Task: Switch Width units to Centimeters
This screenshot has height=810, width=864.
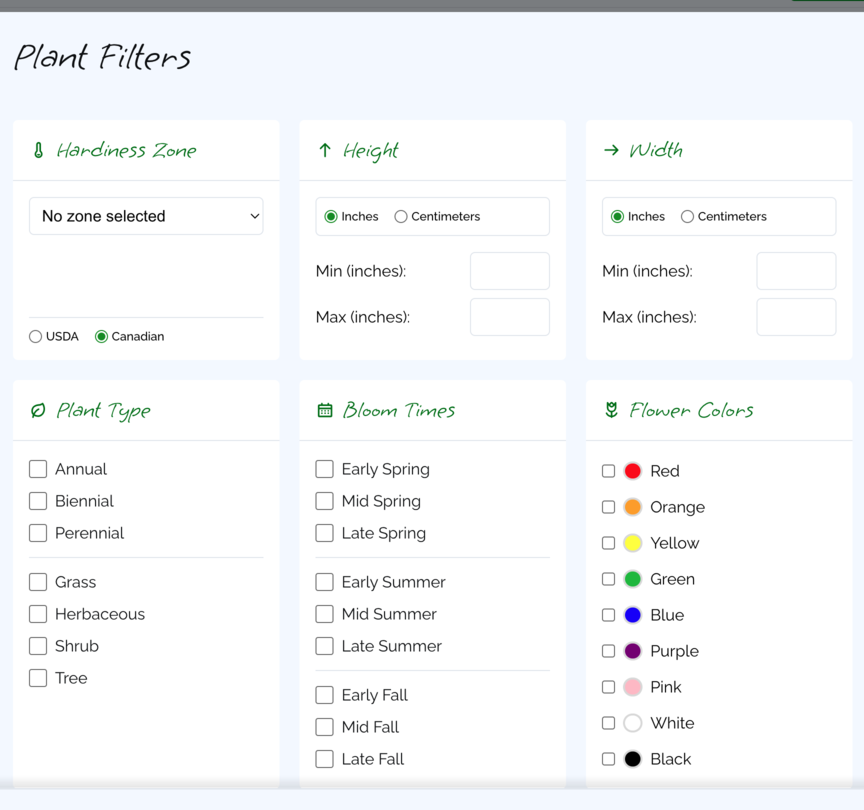Action: 687,216
